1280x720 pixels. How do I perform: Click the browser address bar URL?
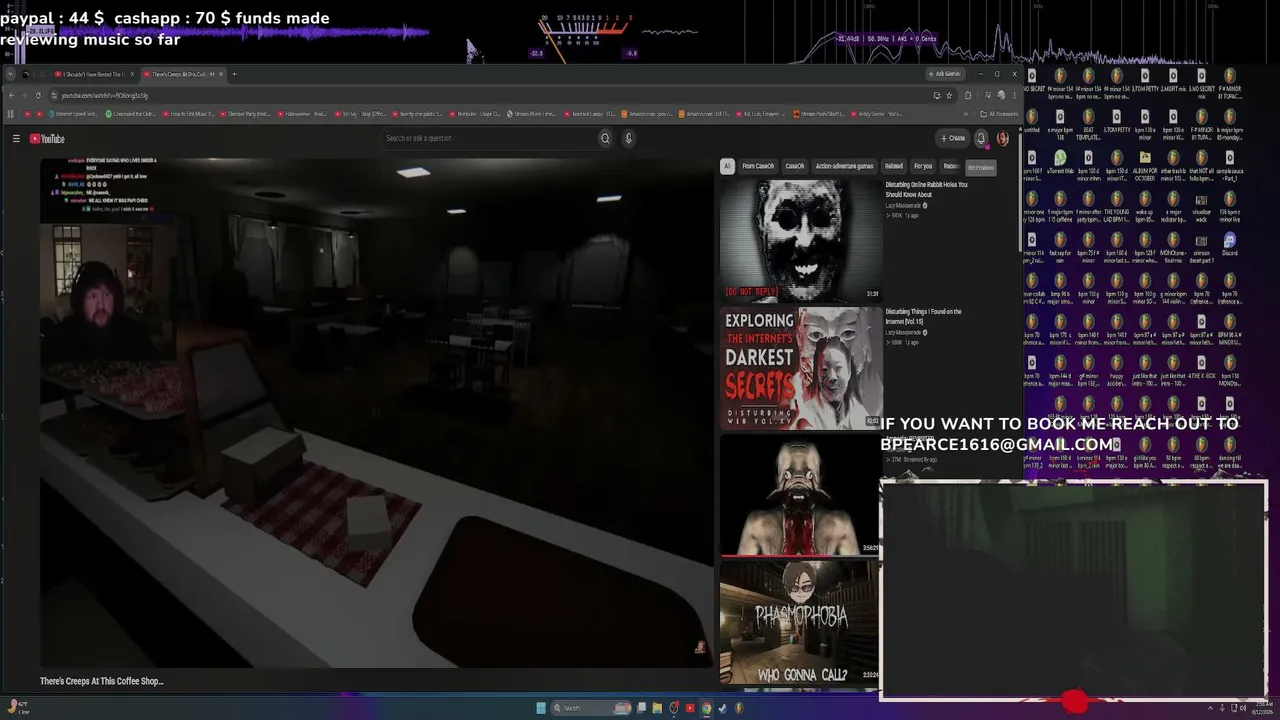coord(104,95)
